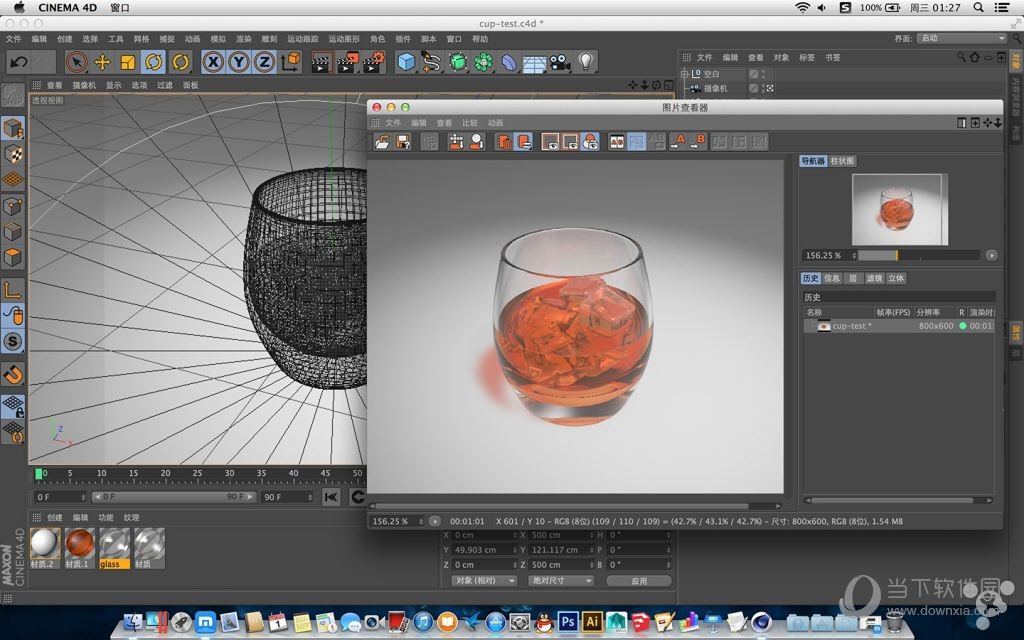Open viewport 摄像机 menu
This screenshot has width=1024, height=640.
84,85
